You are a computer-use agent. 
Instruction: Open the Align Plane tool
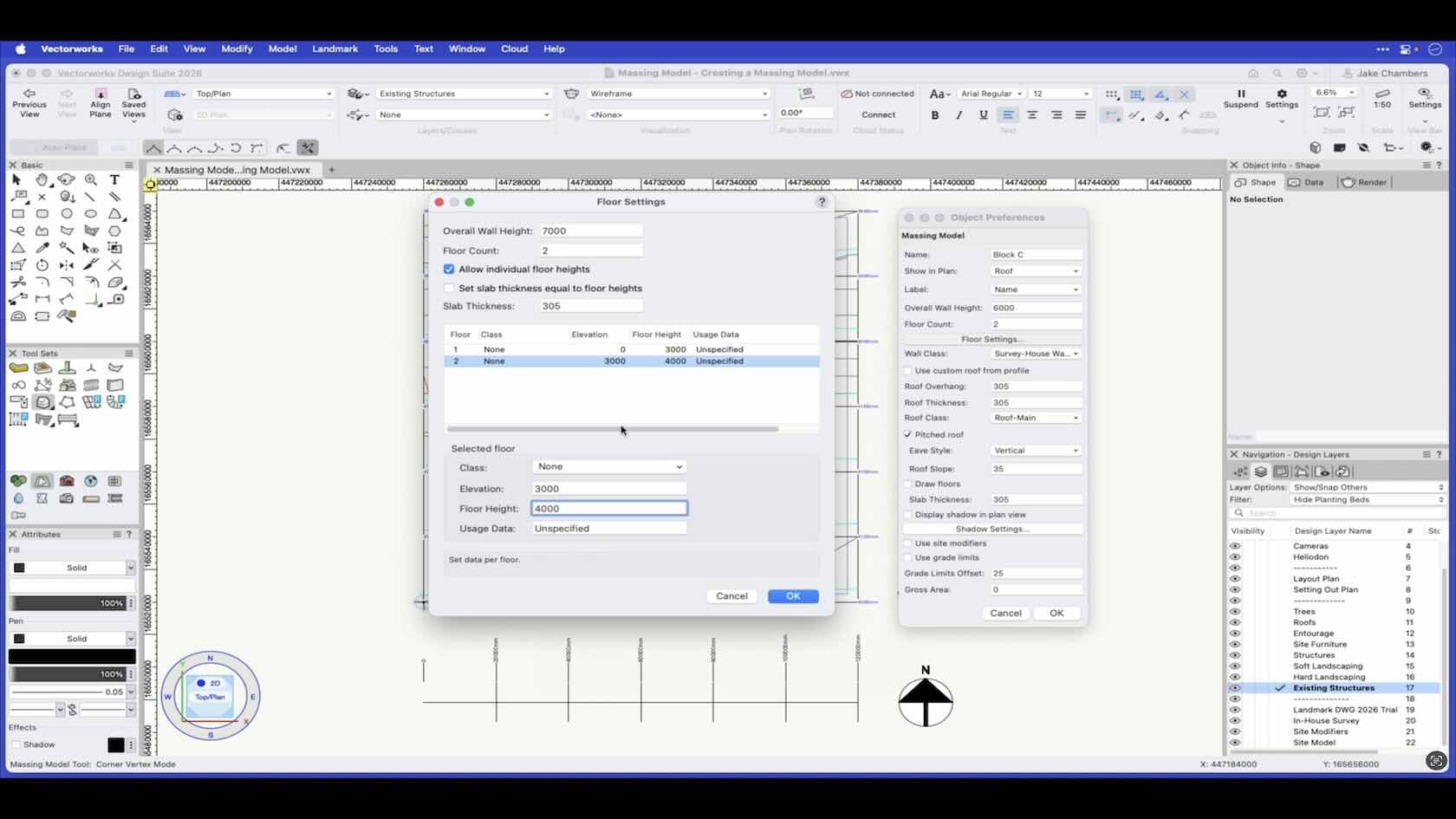point(101,102)
